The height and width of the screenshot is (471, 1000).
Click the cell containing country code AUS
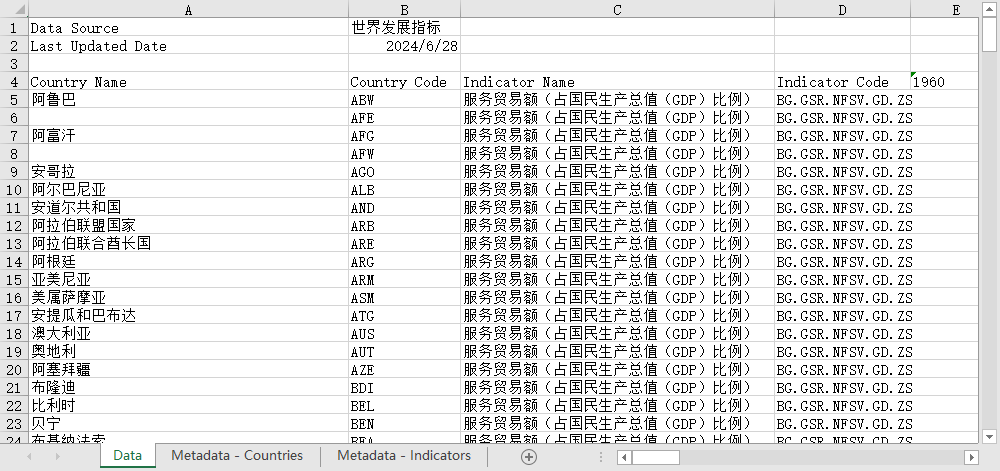point(403,334)
